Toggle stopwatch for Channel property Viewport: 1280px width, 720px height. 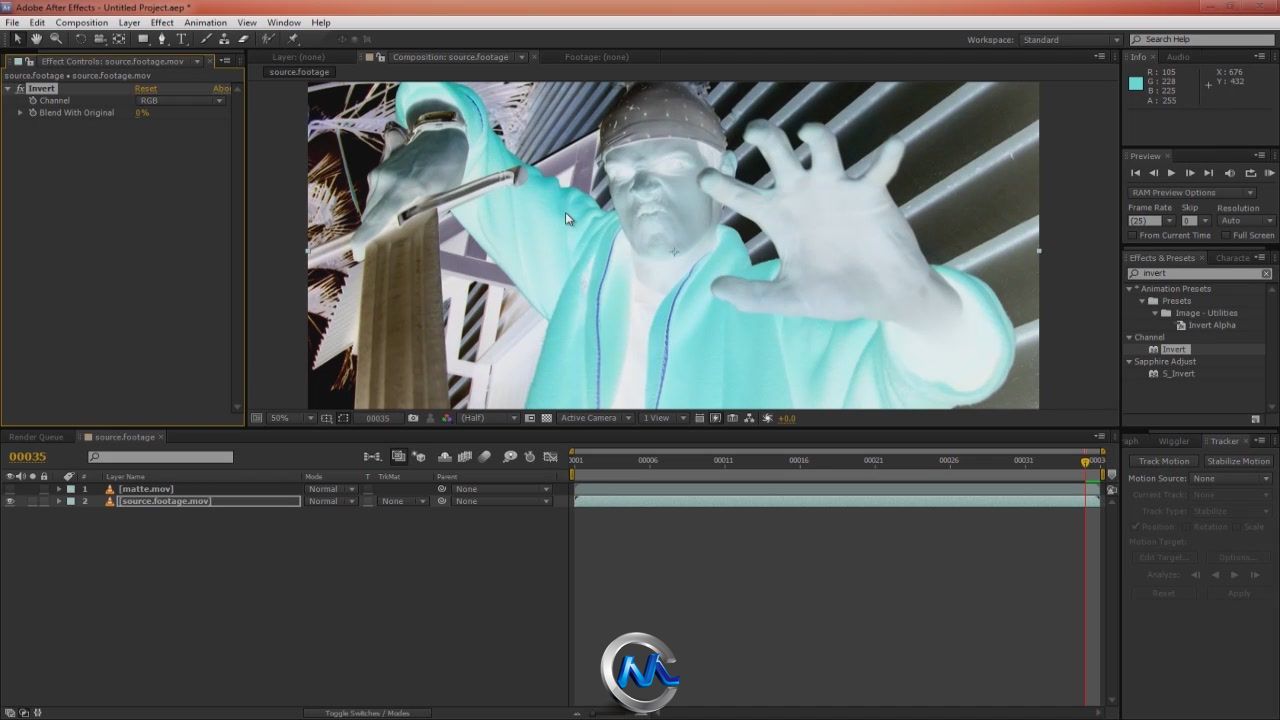click(32, 101)
